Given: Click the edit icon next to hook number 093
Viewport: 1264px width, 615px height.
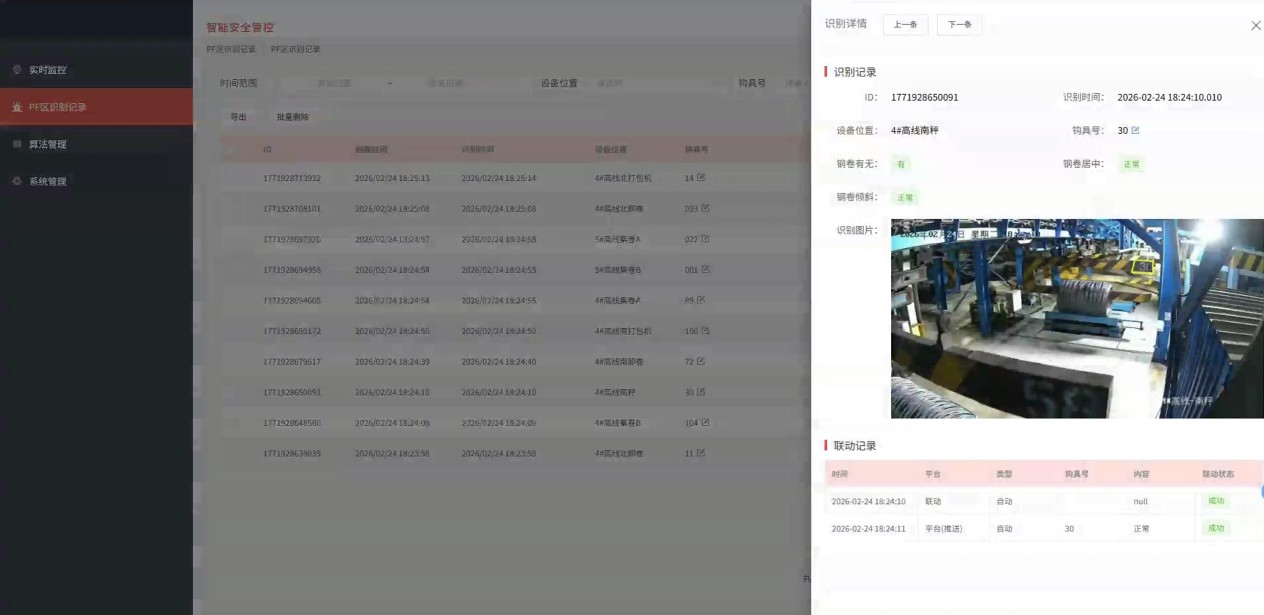Looking at the screenshot, I should click(x=705, y=208).
